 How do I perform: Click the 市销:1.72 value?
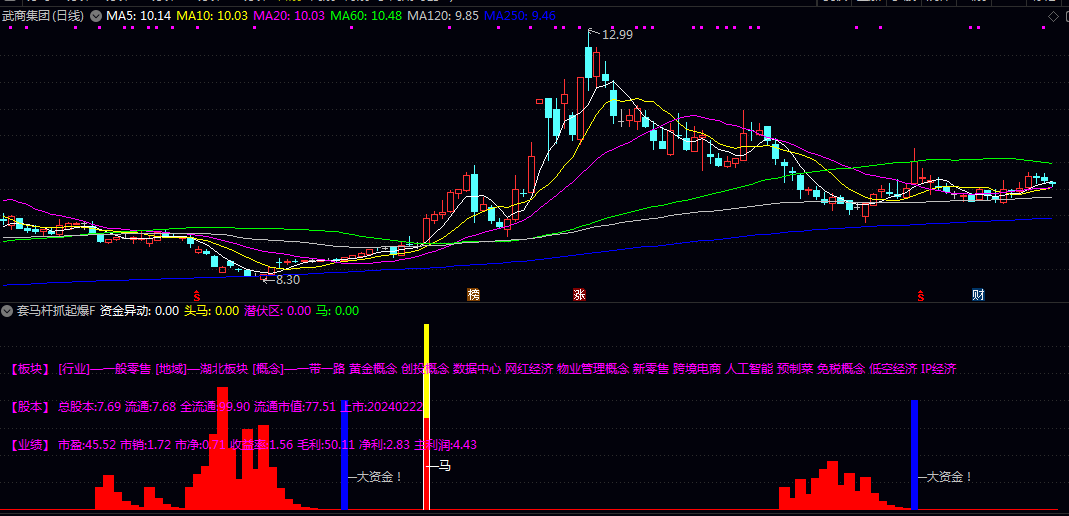pyautogui.click(x=146, y=445)
